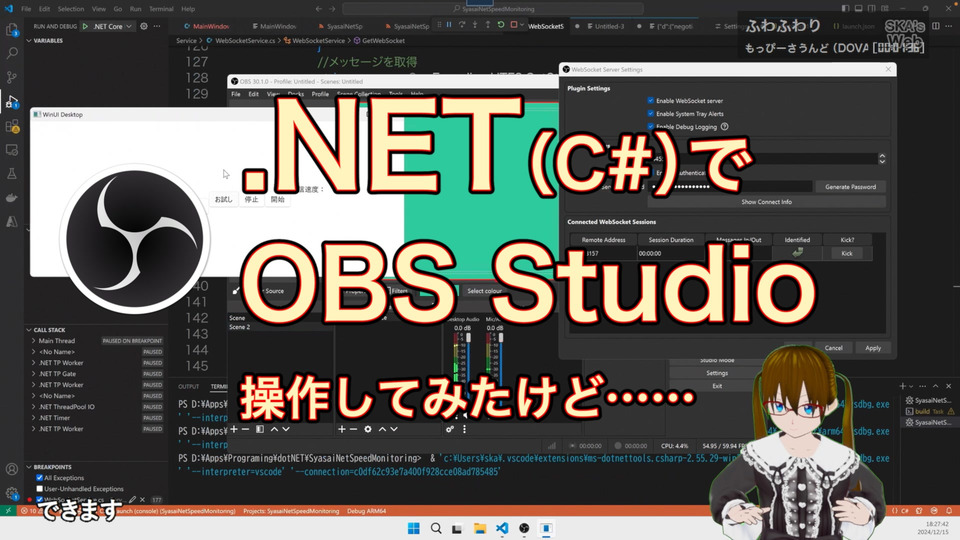Toggle Enable Debug Logging checkbox
Screen dimensions: 960x540
point(650,127)
